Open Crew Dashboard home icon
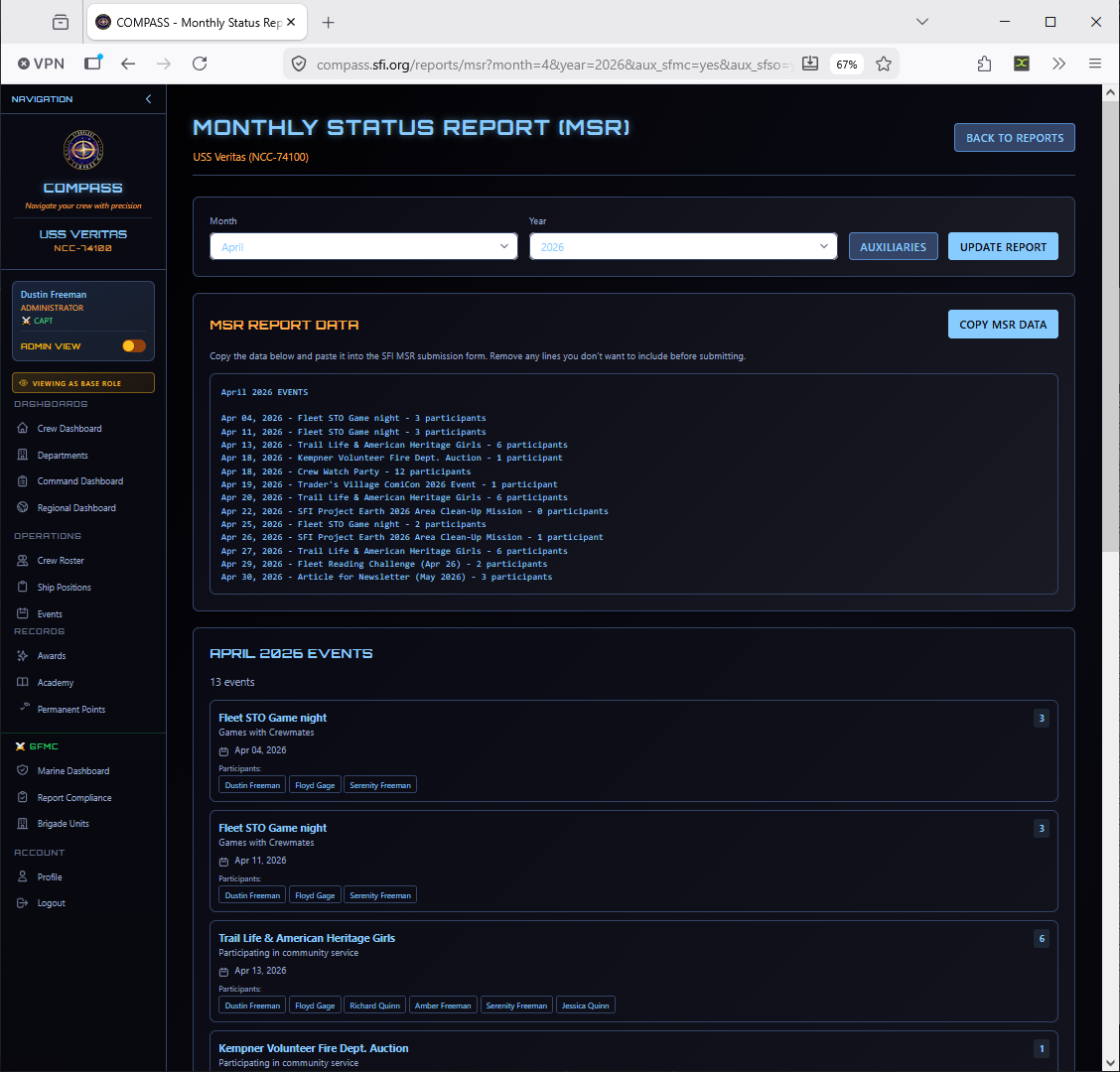1120x1072 pixels. pyautogui.click(x=22, y=428)
